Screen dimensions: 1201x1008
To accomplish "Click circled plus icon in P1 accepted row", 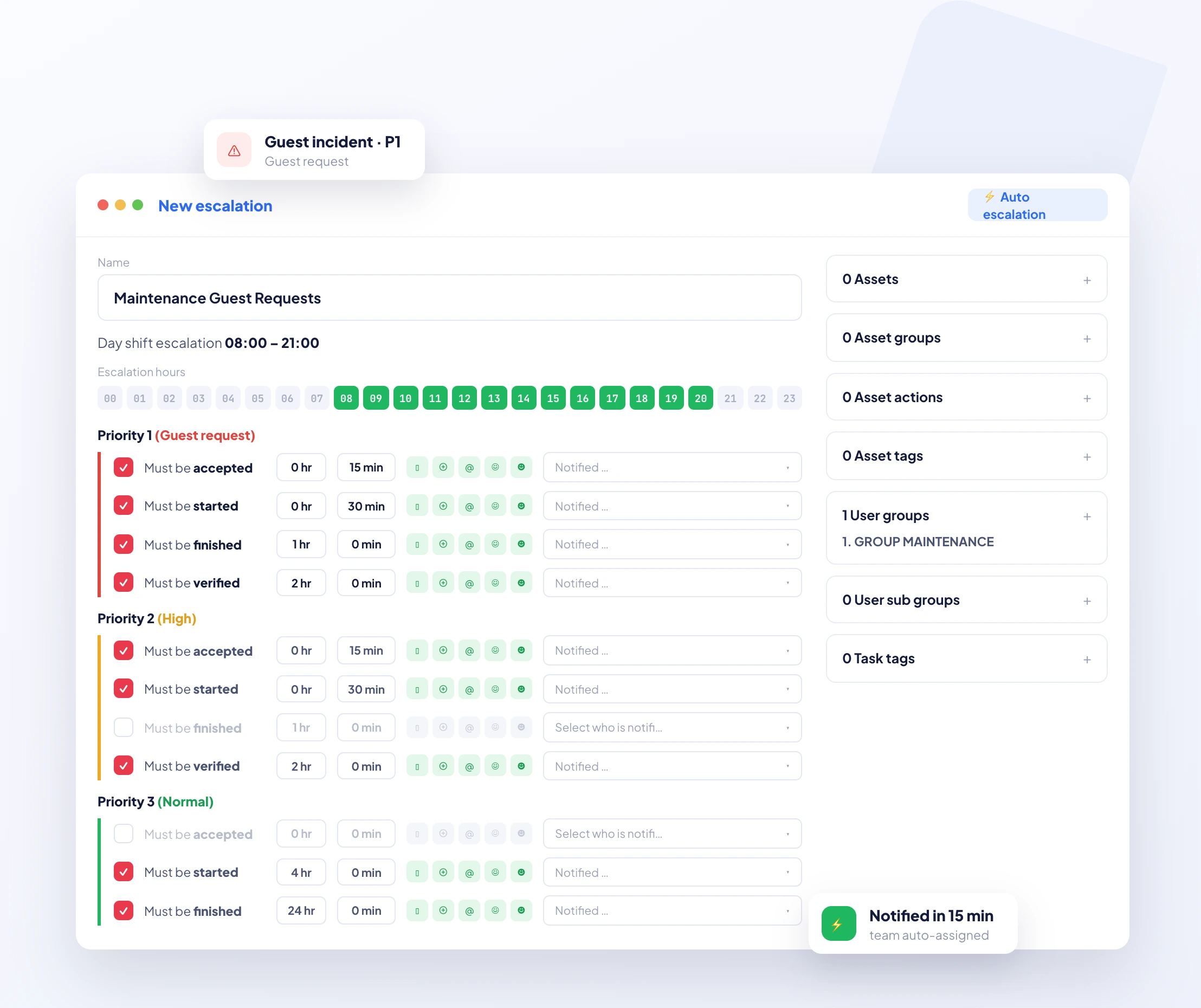I will pyautogui.click(x=443, y=467).
